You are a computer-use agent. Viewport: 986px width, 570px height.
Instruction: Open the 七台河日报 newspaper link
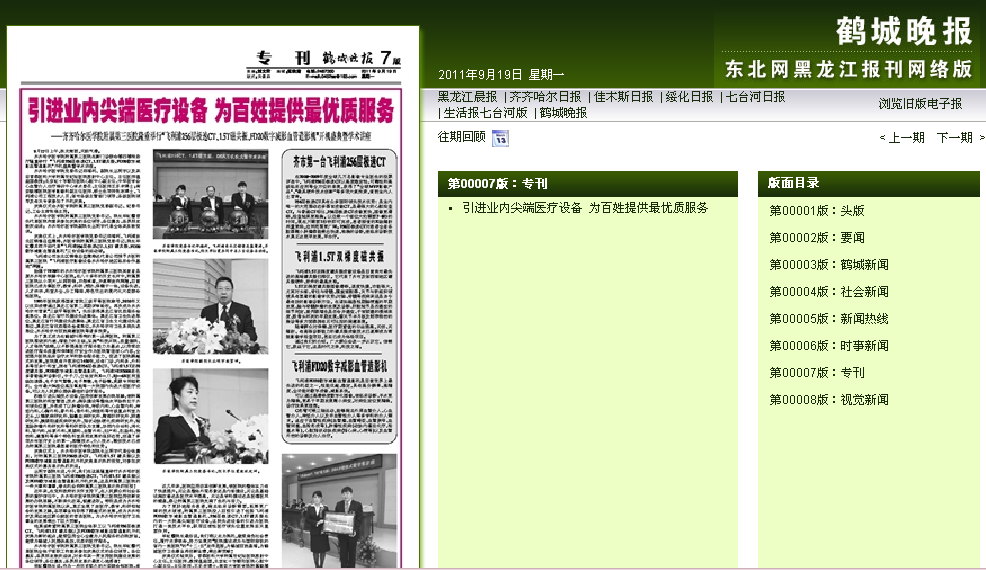click(x=755, y=97)
